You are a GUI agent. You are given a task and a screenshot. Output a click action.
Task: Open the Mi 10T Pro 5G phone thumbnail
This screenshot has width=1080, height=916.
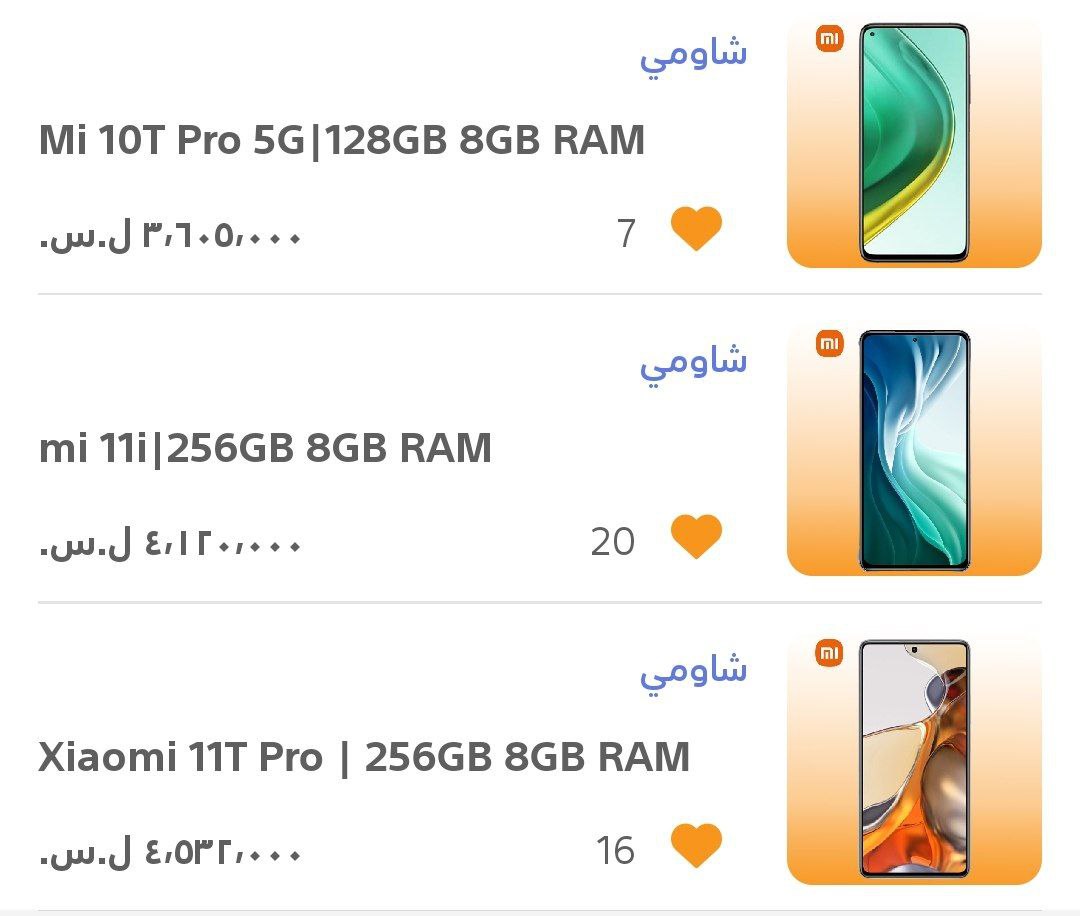[914, 143]
